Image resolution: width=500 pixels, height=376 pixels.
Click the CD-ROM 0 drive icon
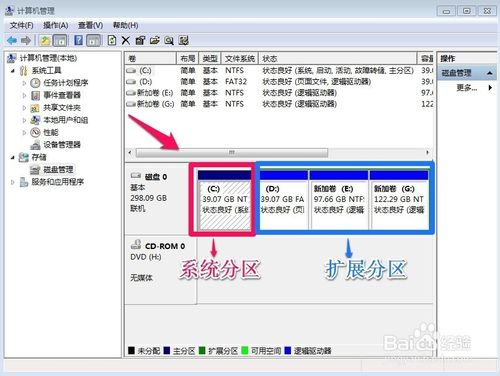pos(136,245)
